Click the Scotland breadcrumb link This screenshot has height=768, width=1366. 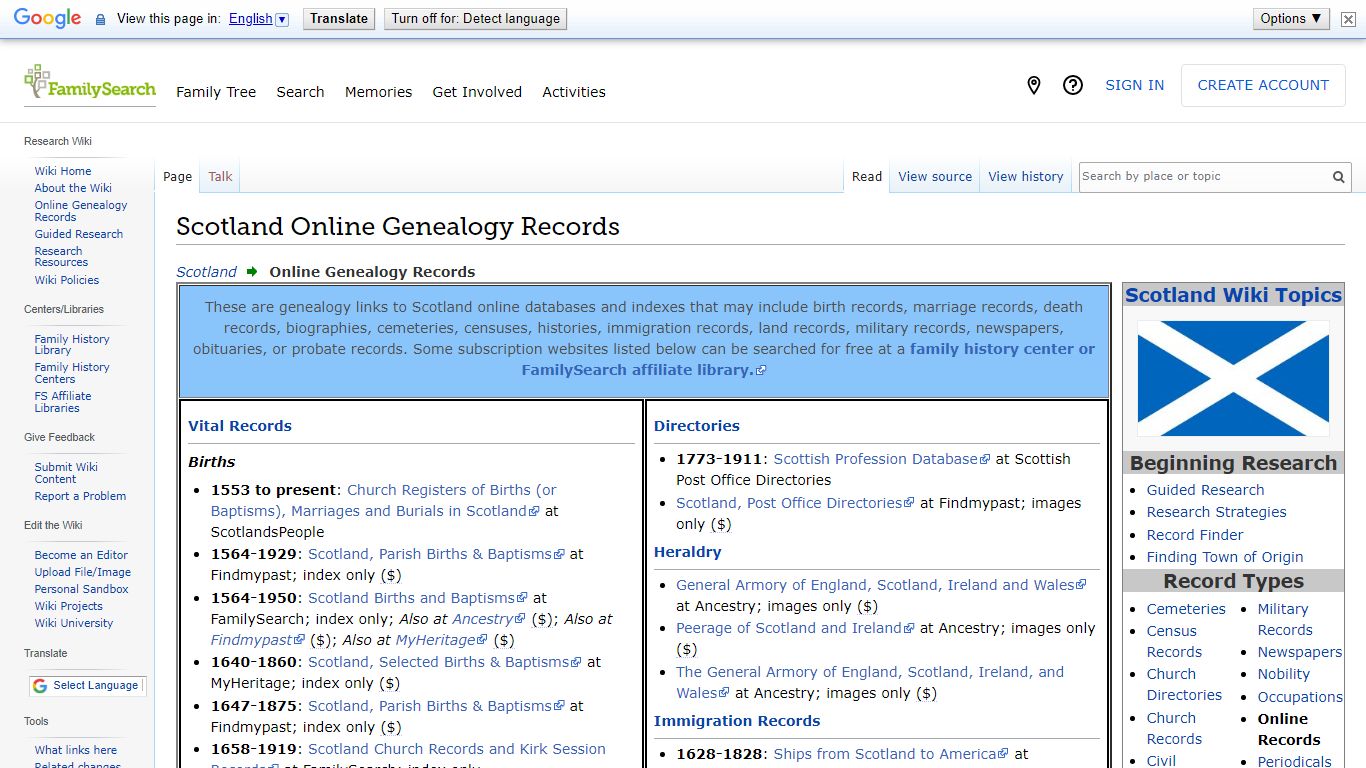click(x=206, y=272)
